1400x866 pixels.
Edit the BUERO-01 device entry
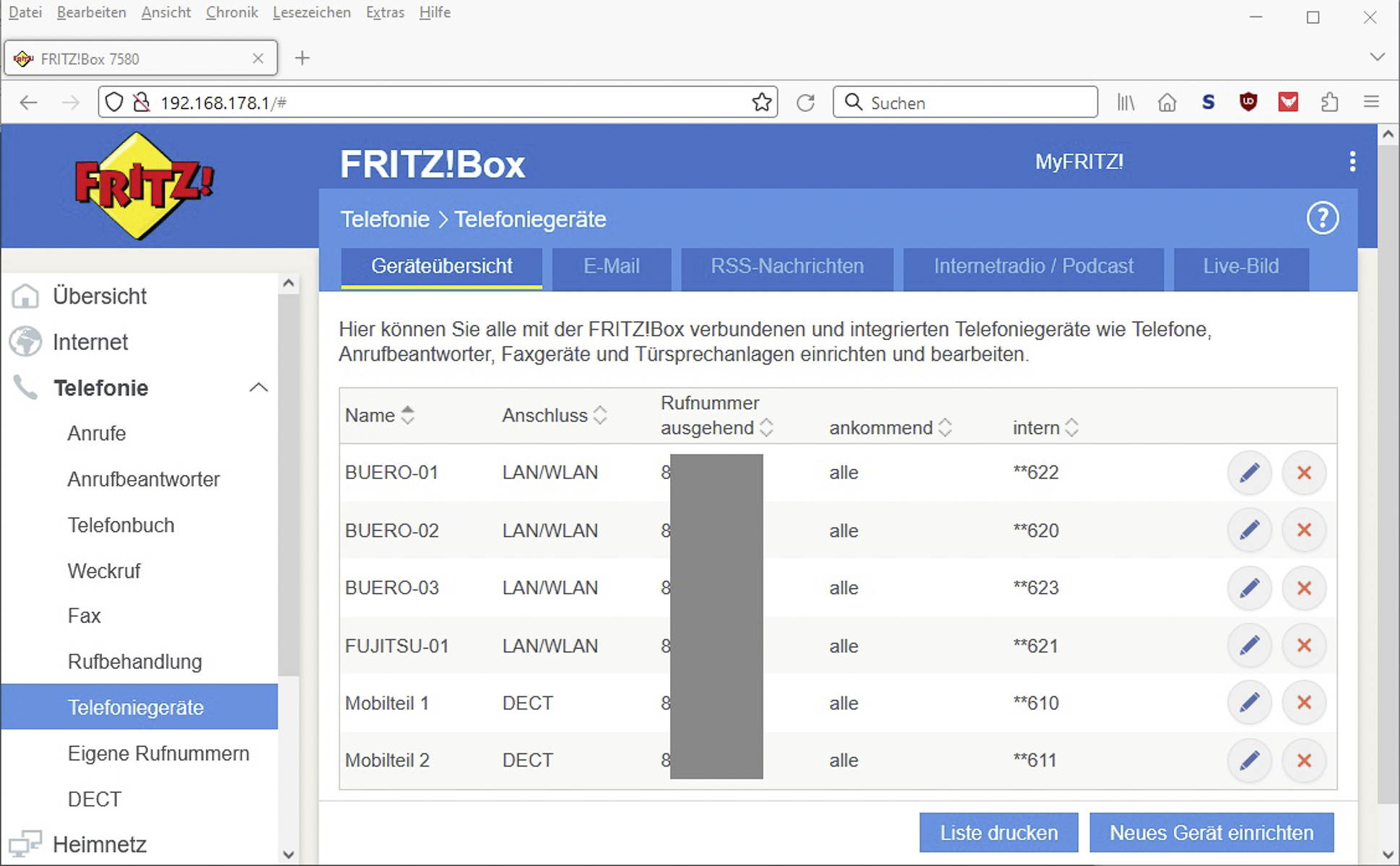click(1249, 473)
